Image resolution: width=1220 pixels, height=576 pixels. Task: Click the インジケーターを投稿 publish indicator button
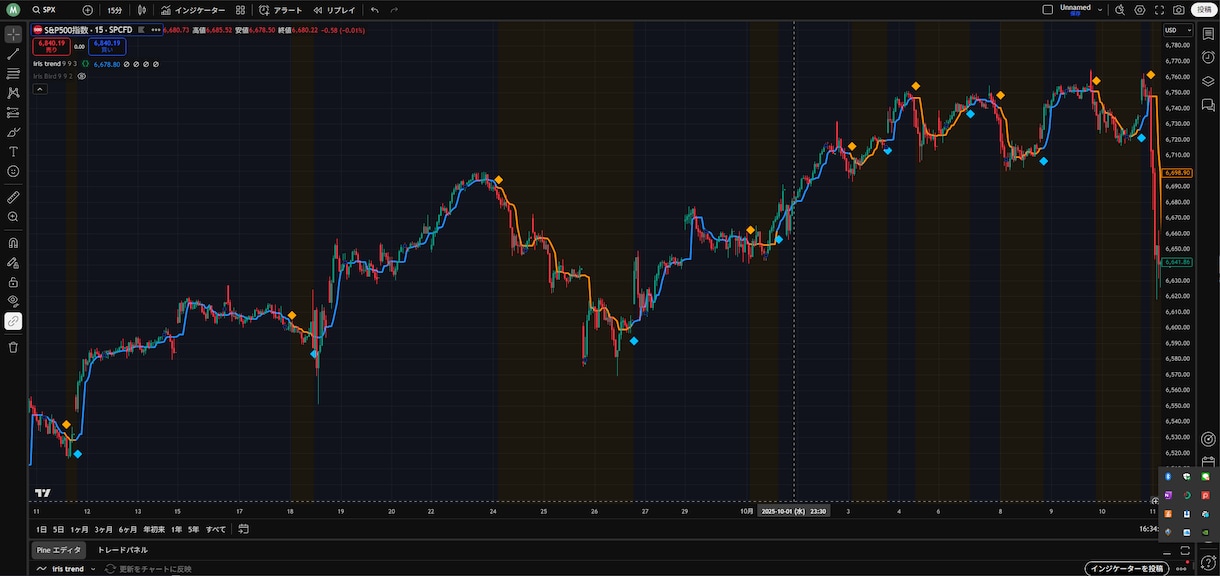(1126, 569)
